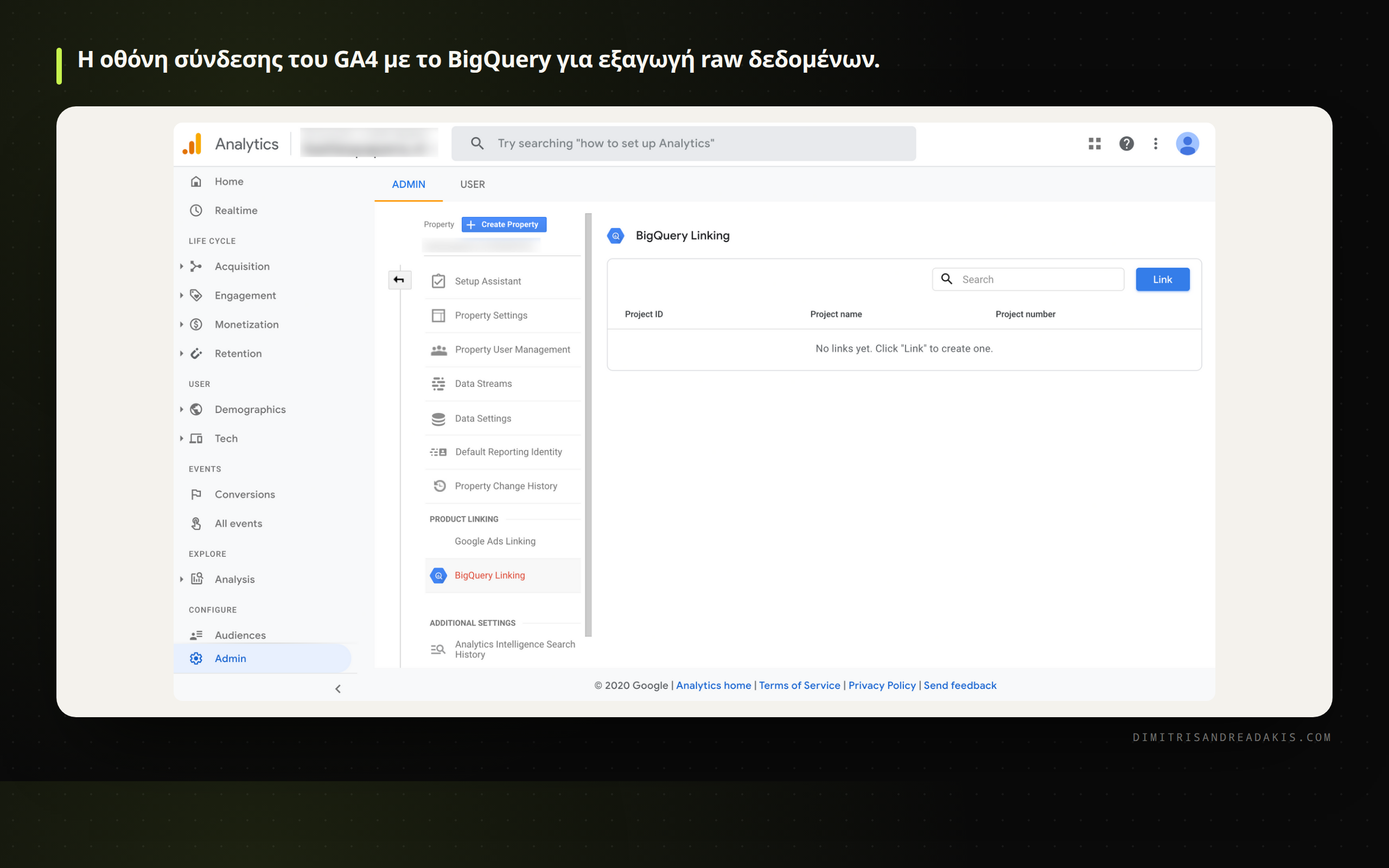Select BigQuery Linking menu item
Viewport: 1389px width, 868px height.
tap(503, 575)
